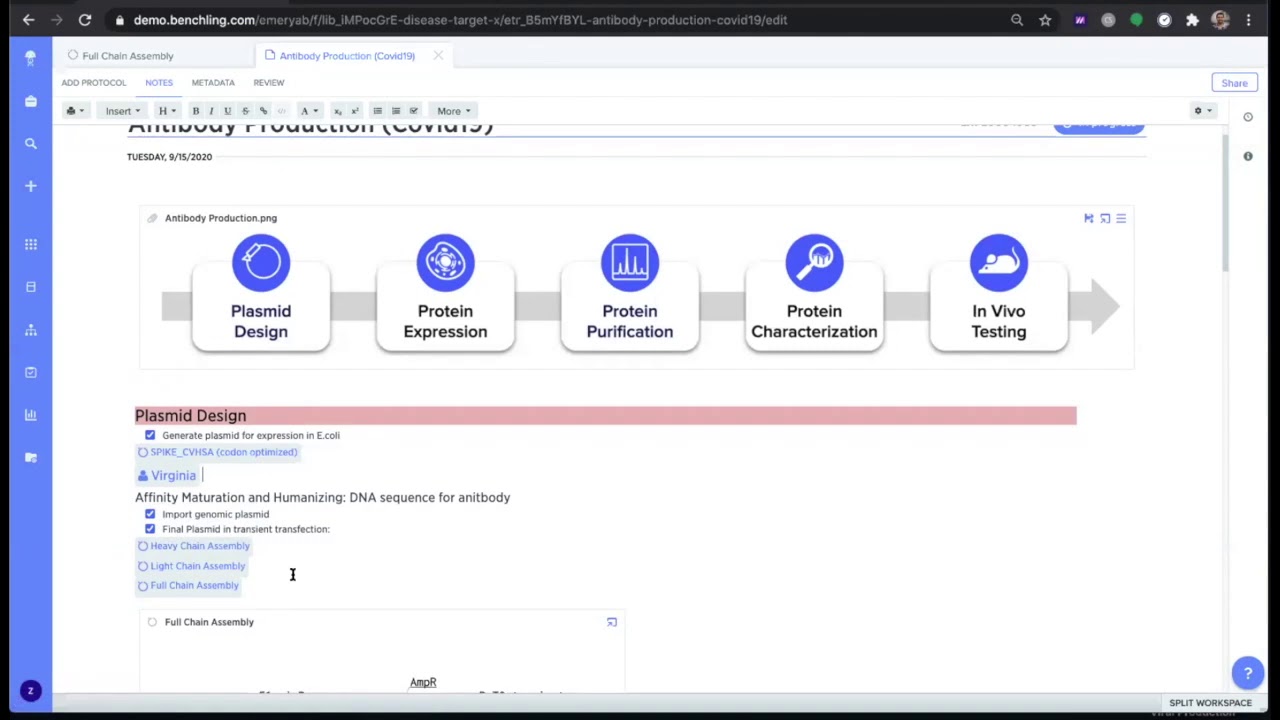Image resolution: width=1280 pixels, height=720 pixels.
Task: Insert a bulleted list
Action: [377, 111]
